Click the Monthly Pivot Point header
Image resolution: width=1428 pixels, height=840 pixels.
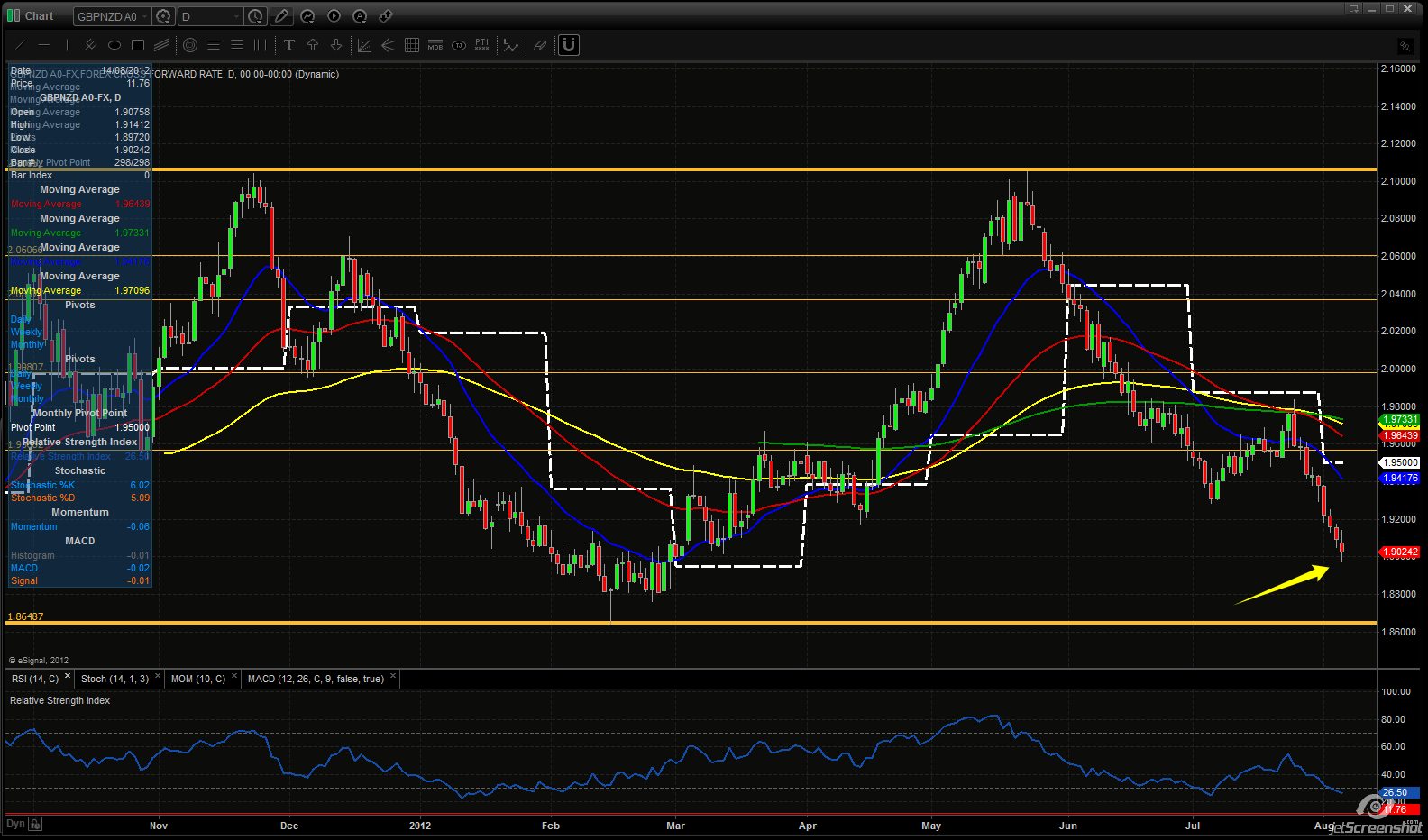pyautogui.click(x=80, y=413)
